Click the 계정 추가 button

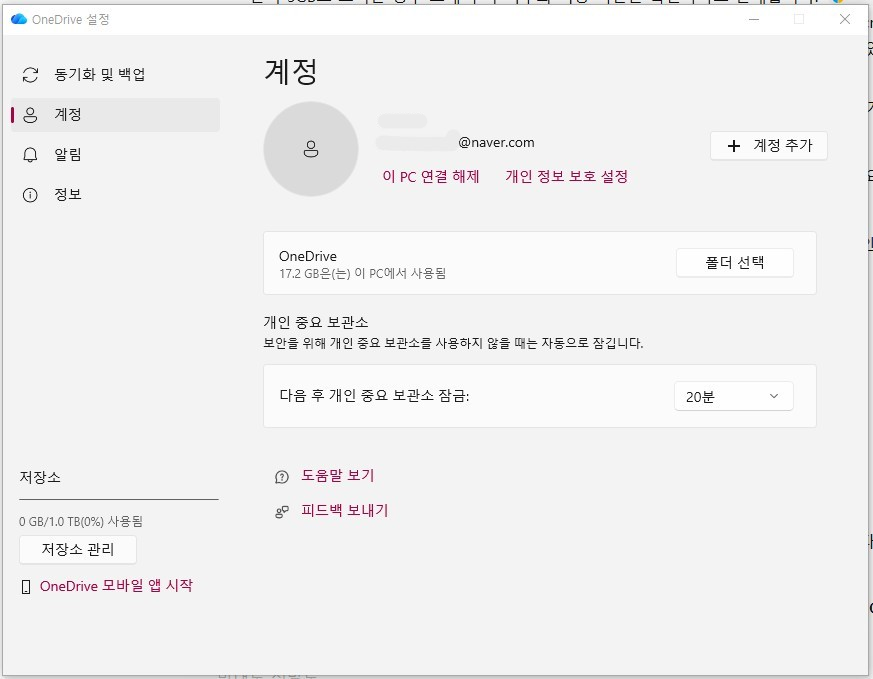click(x=769, y=146)
